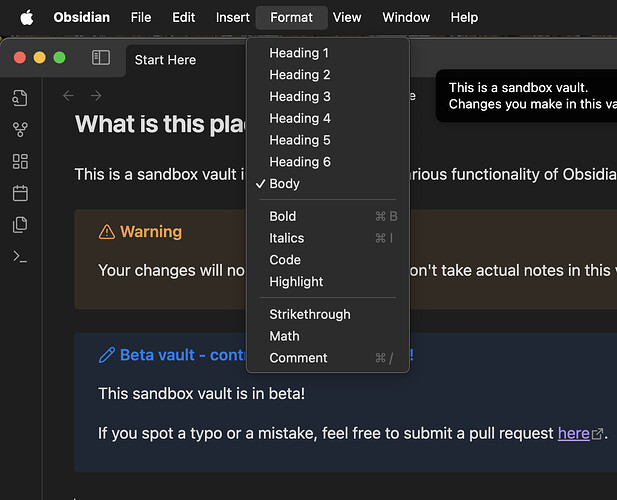Open the canvas grid icon in ribbon
The height and width of the screenshot is (500, 617).
pos(20,161)
